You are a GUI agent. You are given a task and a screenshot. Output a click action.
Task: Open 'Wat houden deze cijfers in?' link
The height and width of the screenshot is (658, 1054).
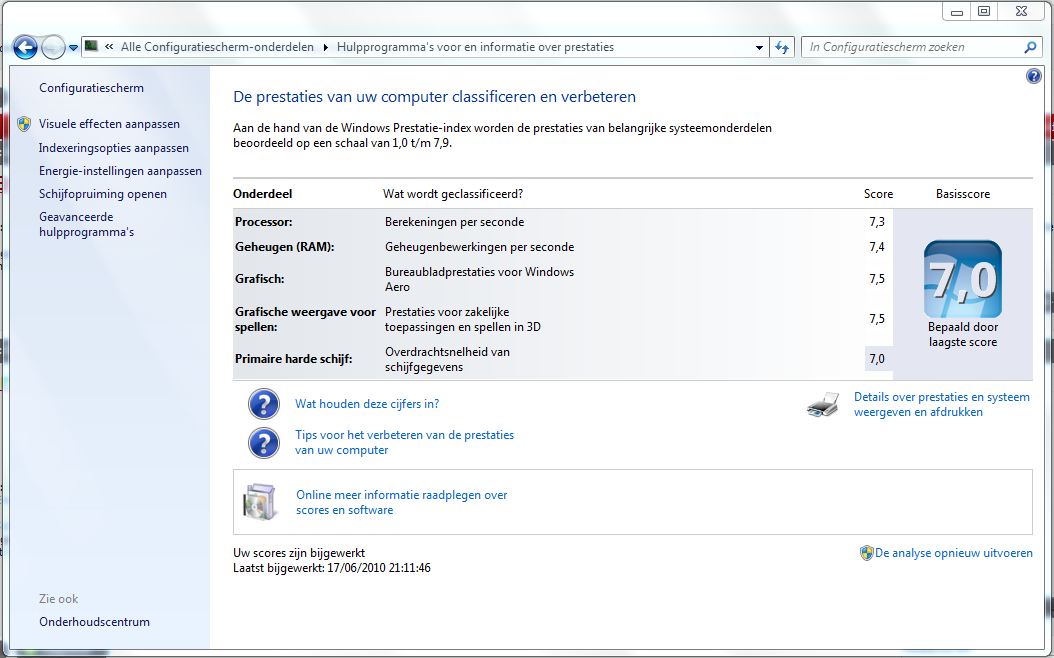click(367, 404)
